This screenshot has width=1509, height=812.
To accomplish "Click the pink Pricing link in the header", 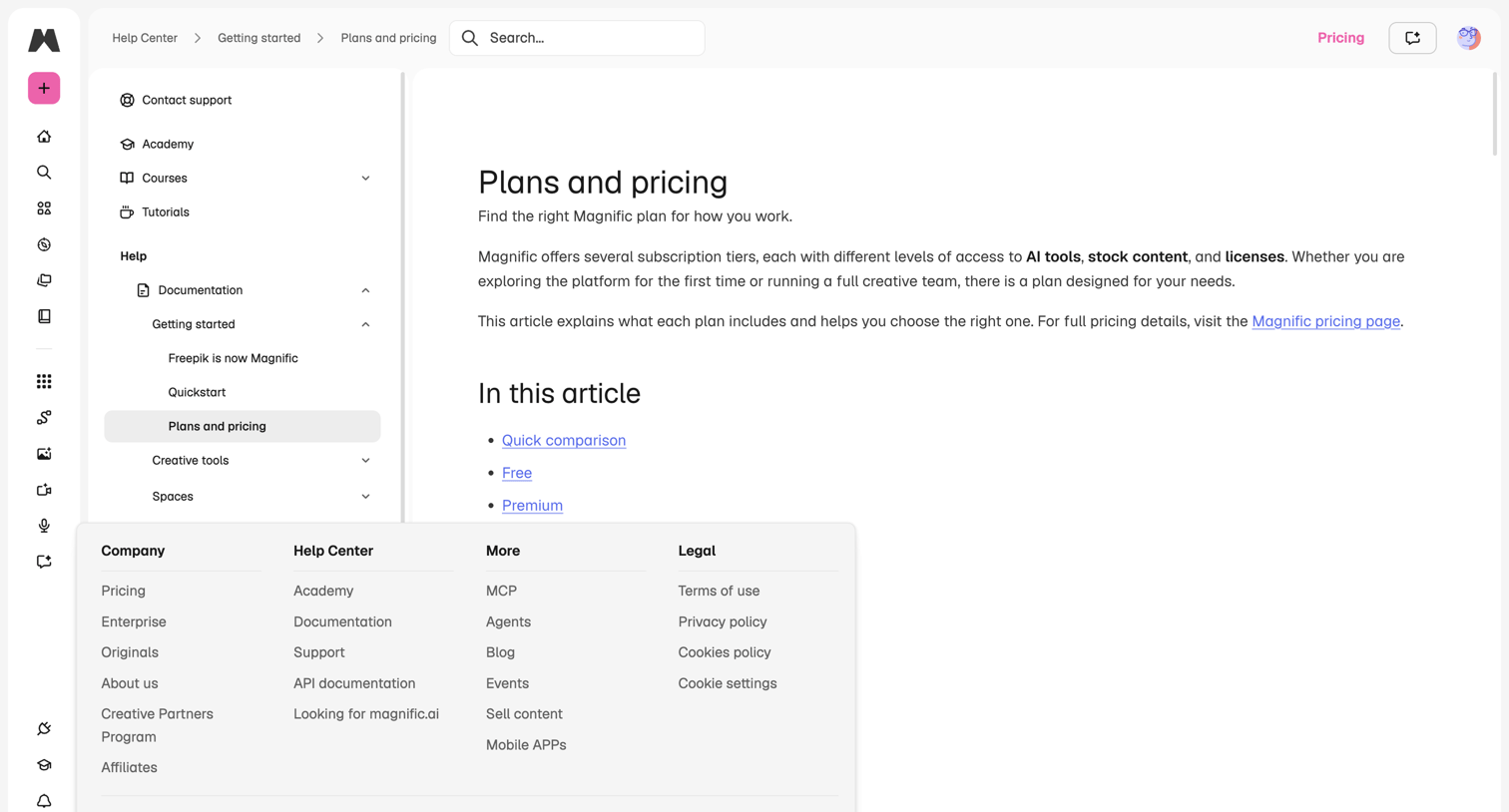I will click(1340, 38).
